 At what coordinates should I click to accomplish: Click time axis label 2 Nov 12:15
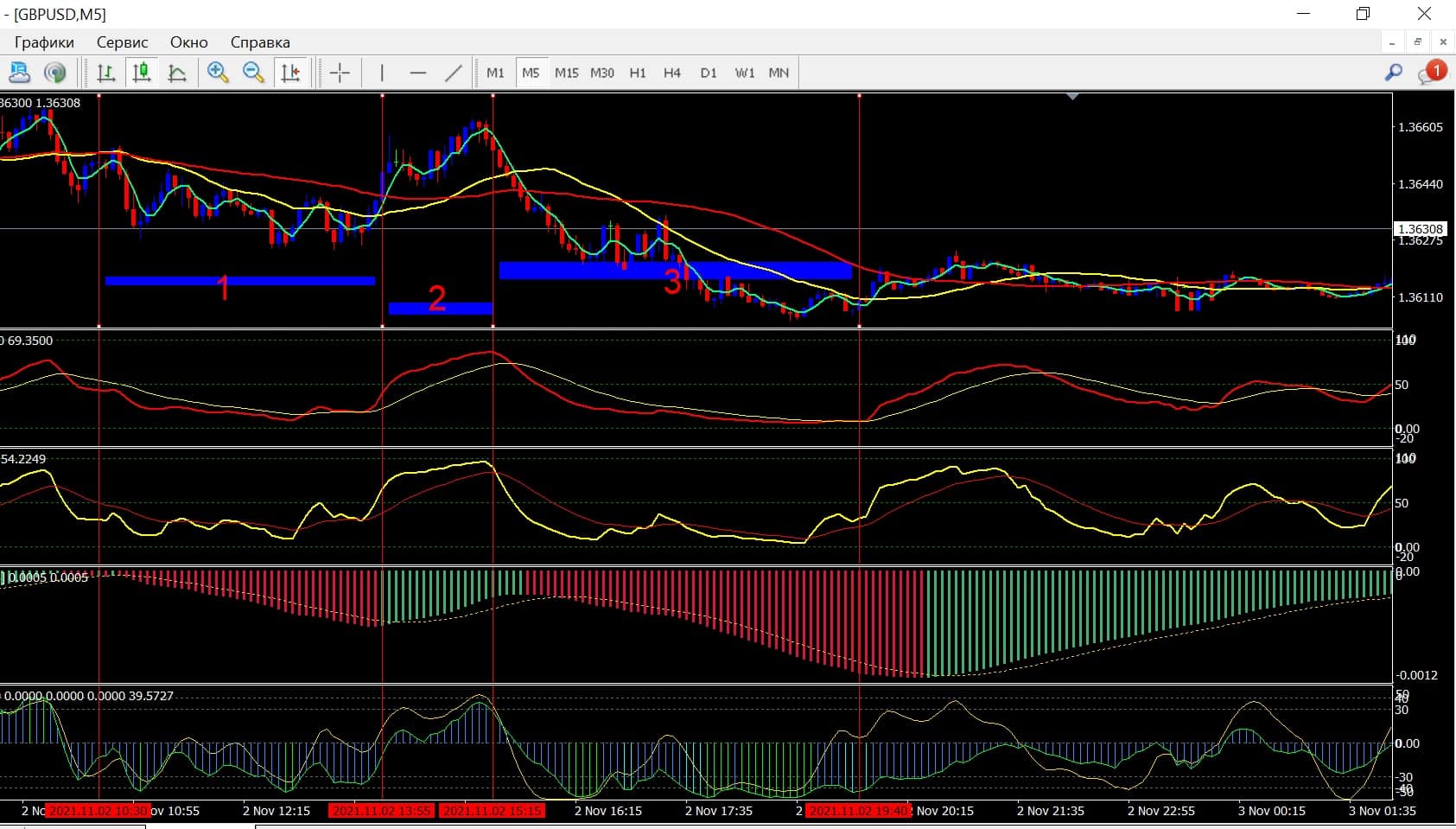coord(276,811)
